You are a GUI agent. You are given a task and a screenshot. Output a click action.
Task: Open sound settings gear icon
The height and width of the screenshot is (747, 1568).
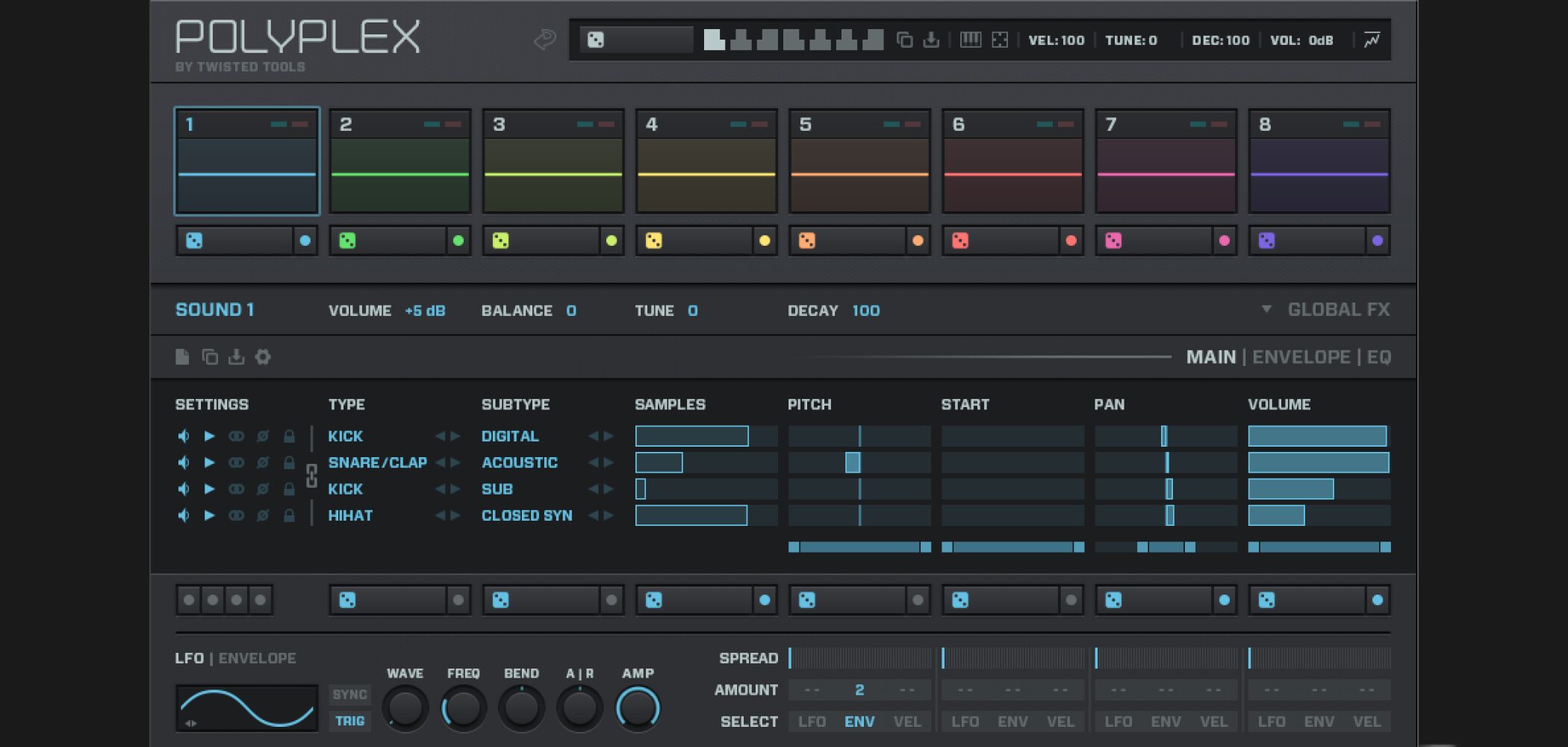tap(263, 356)
